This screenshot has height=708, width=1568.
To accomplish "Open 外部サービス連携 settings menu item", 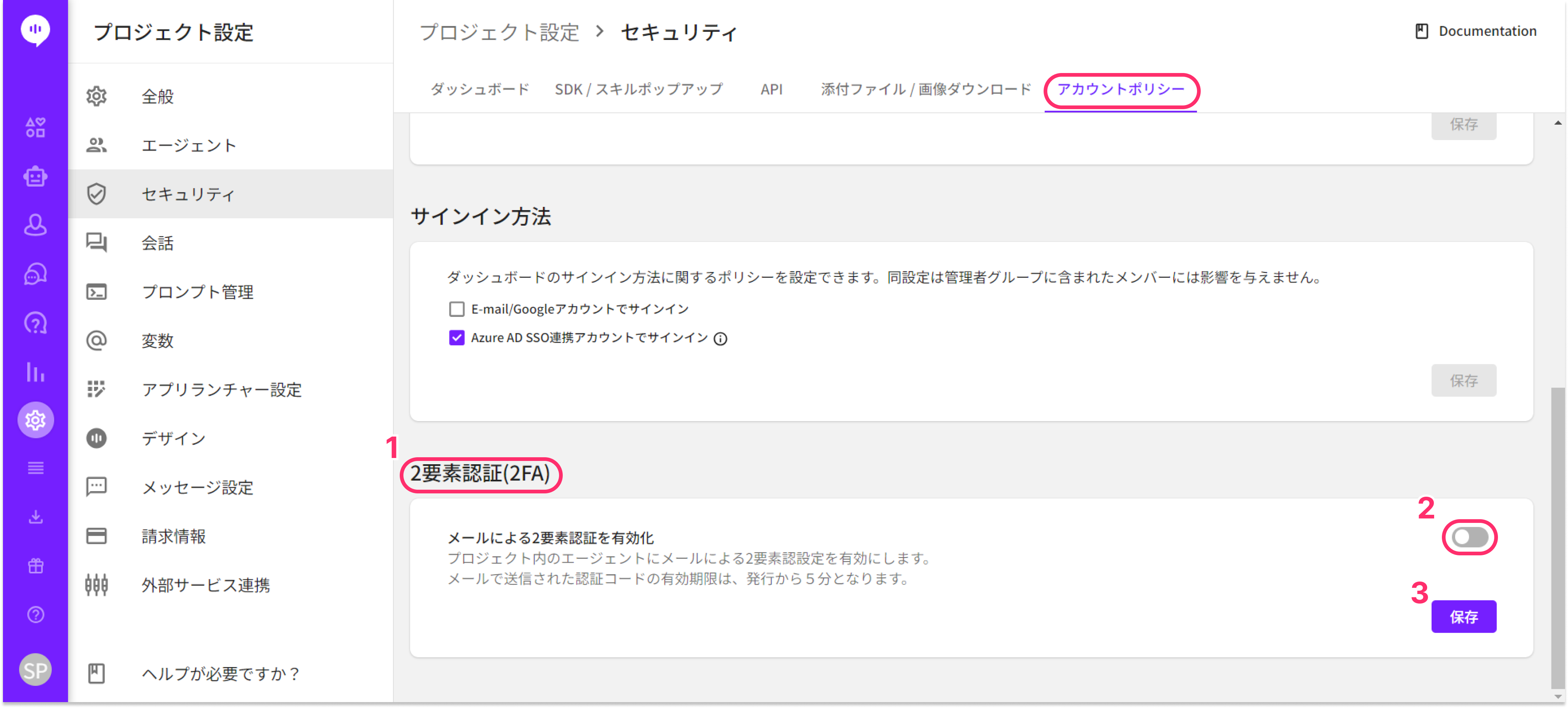I will (206, 585).
